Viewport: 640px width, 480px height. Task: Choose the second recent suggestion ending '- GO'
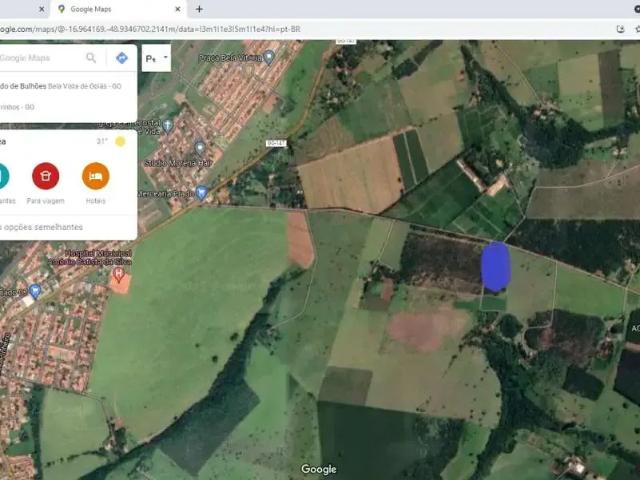click(17, 107)
